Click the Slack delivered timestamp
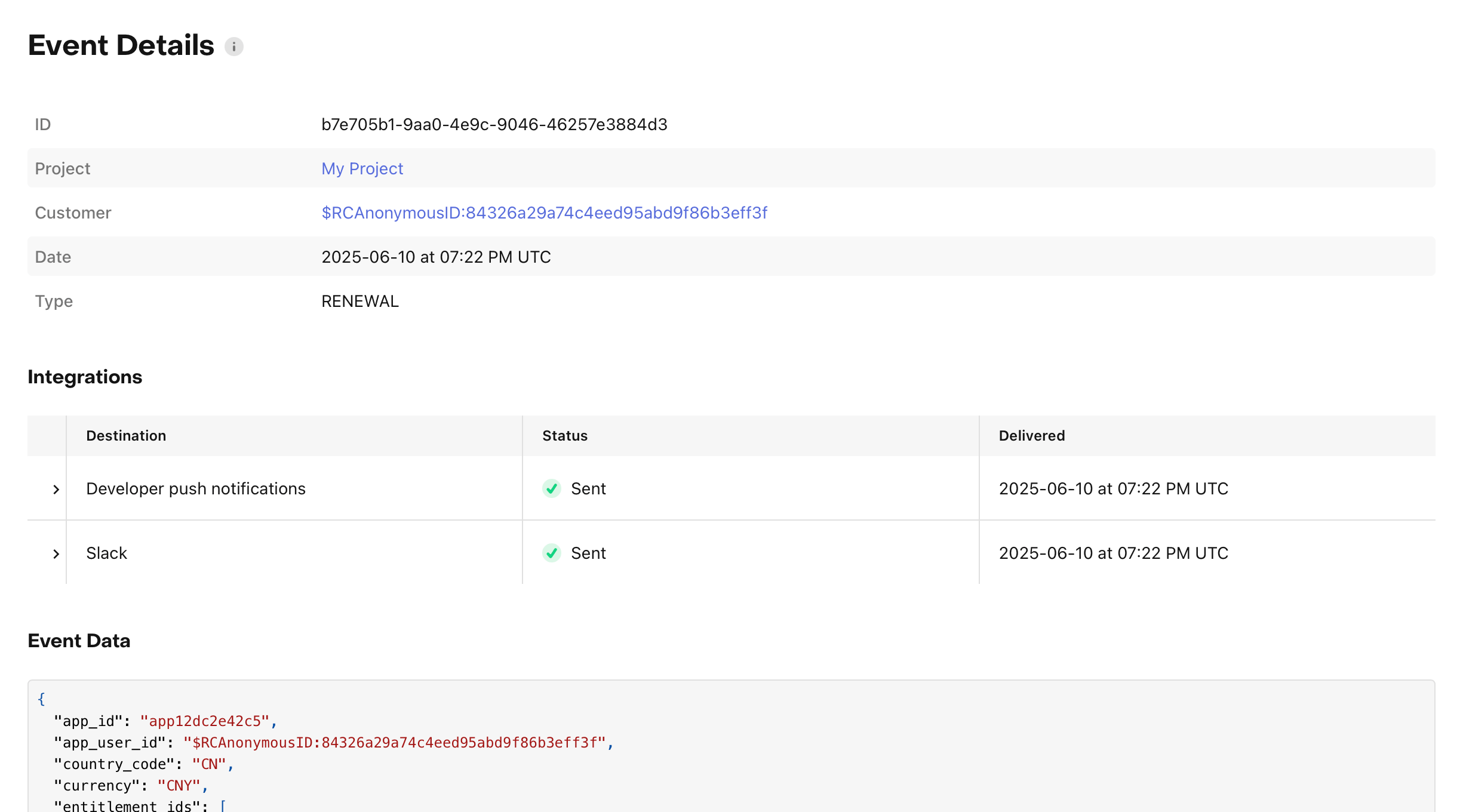Image resolution: width=1463 pixels, height=812 pixels. 1113,553
